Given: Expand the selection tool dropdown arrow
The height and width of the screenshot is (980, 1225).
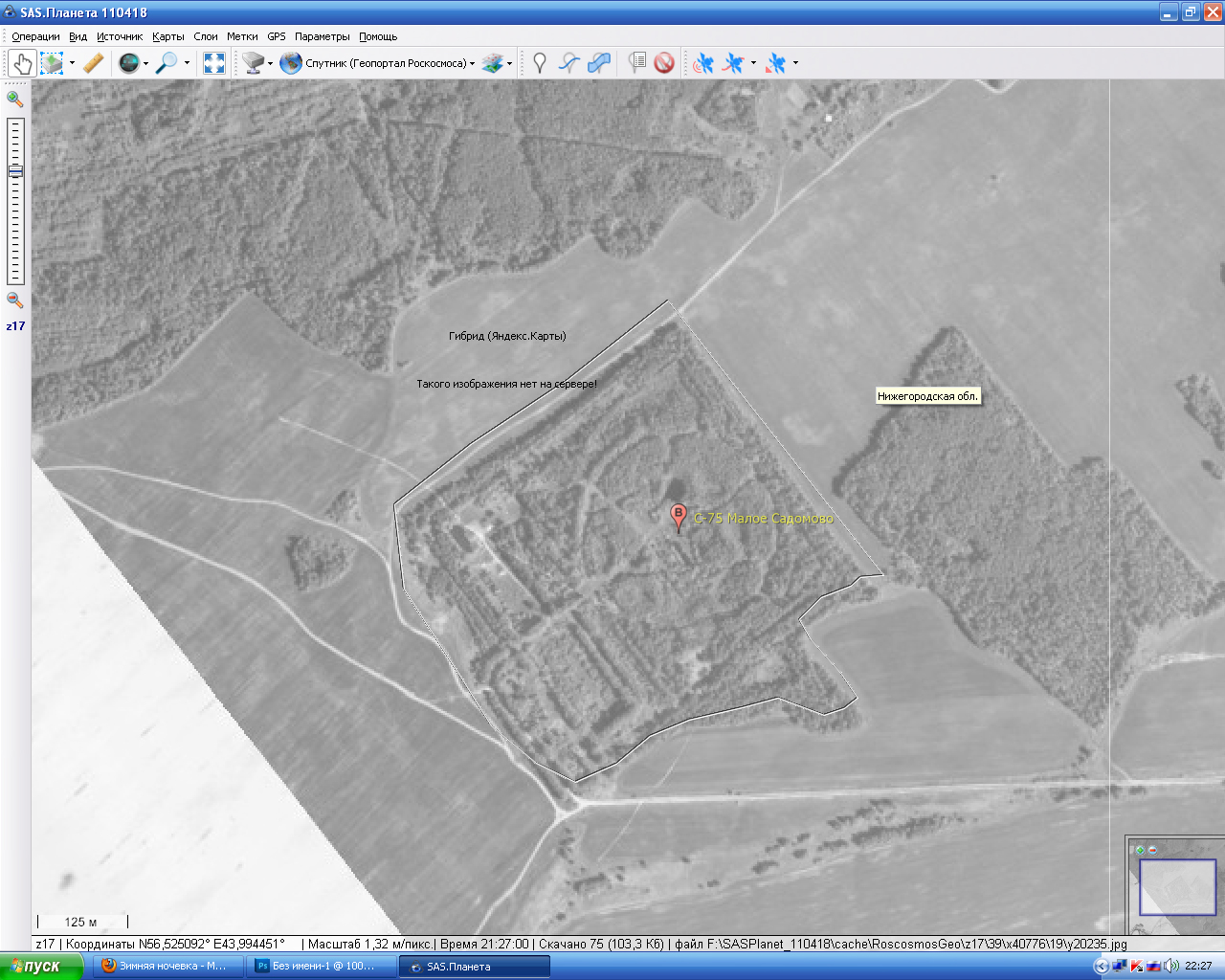Looking at the screenshot, I should coord(72,64).
